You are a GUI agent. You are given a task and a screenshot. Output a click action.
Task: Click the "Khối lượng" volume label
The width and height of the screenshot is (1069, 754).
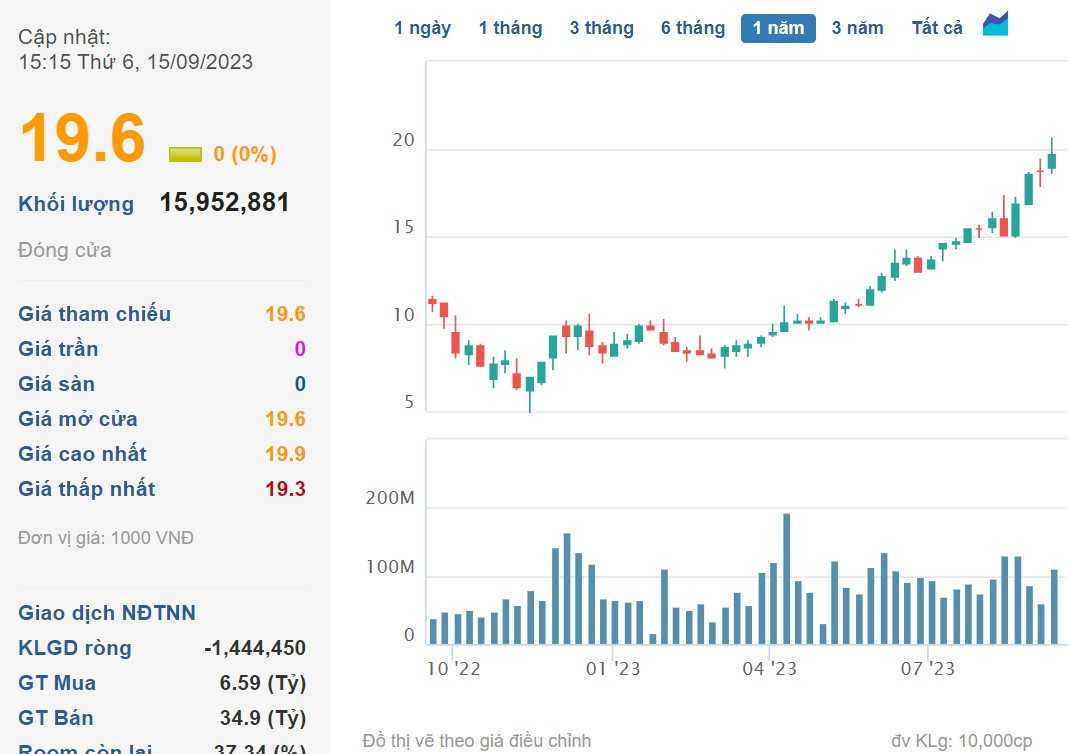coord(76,204)
